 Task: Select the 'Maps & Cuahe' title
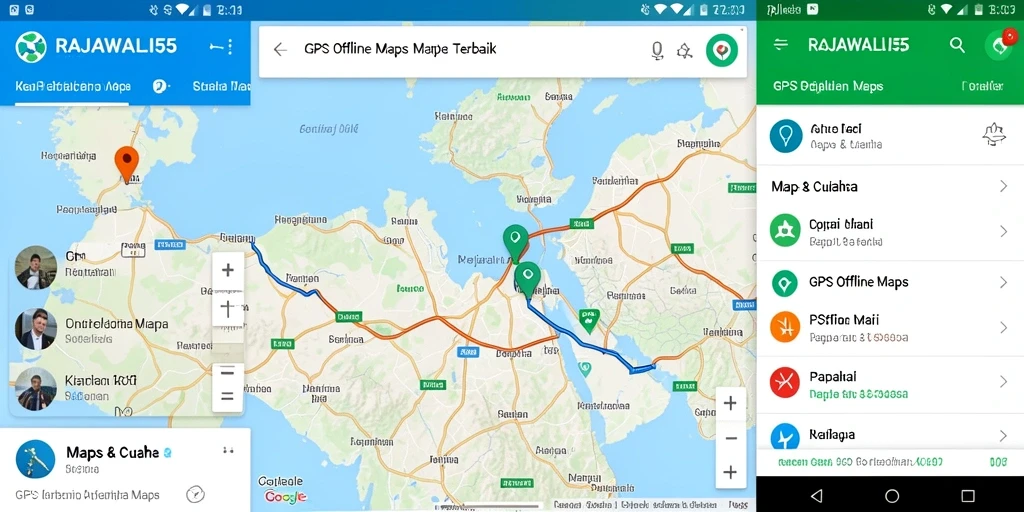coord(112,452)
